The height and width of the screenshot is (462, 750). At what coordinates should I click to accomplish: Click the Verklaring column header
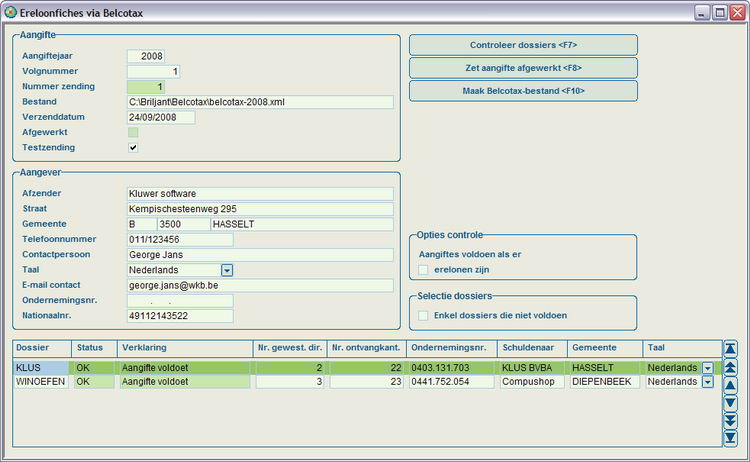[185, 348]
